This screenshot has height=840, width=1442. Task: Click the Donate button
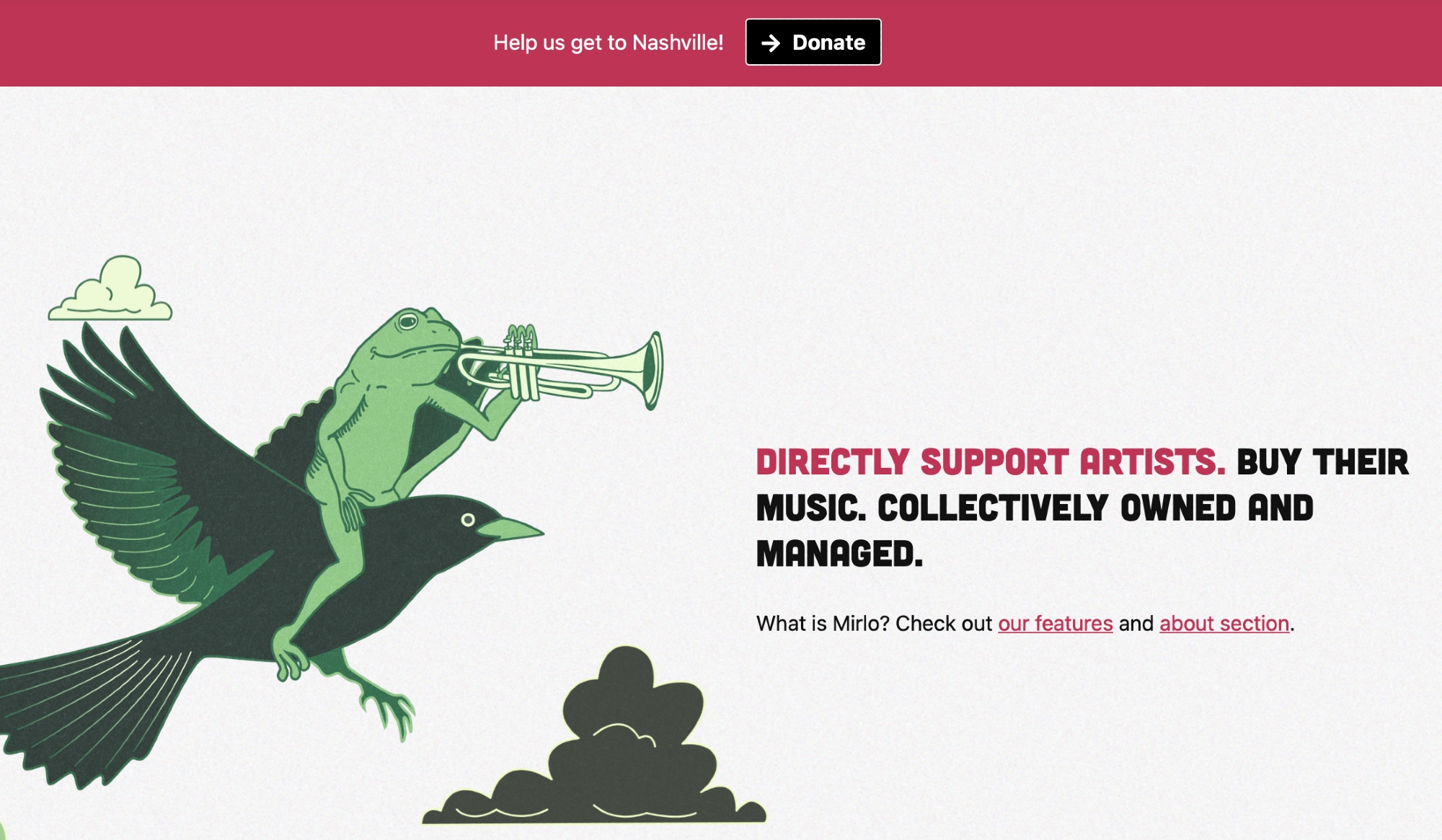[x=813, y=43]
